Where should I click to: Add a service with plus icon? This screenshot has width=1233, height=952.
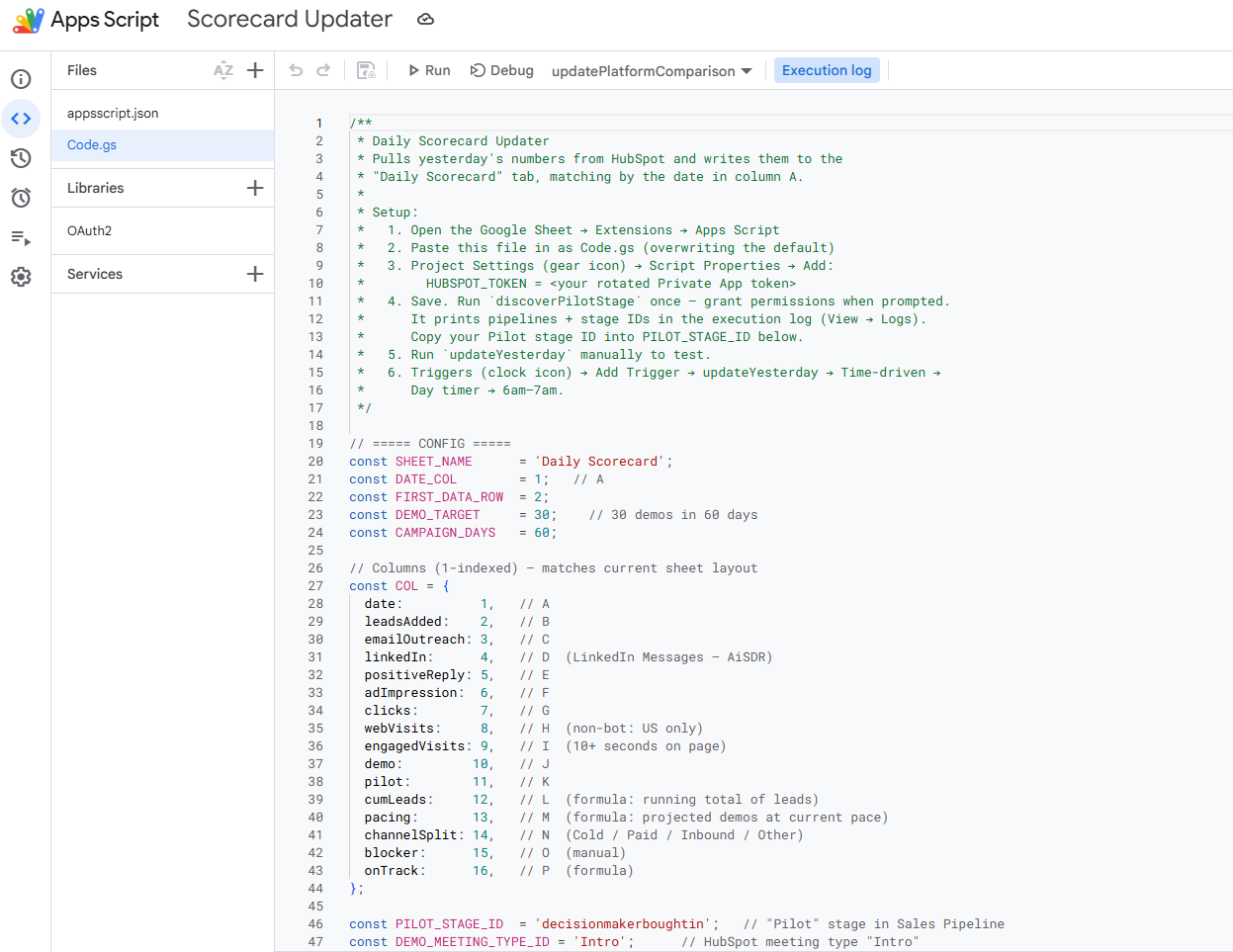(x=255, y=274)
